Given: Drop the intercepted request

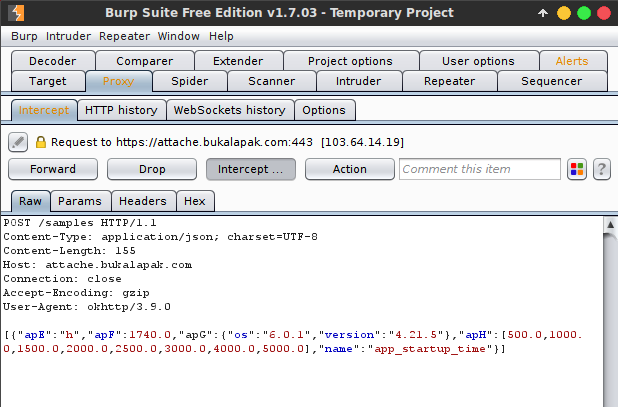Looking at the screenshot, I should pos(152,169).
